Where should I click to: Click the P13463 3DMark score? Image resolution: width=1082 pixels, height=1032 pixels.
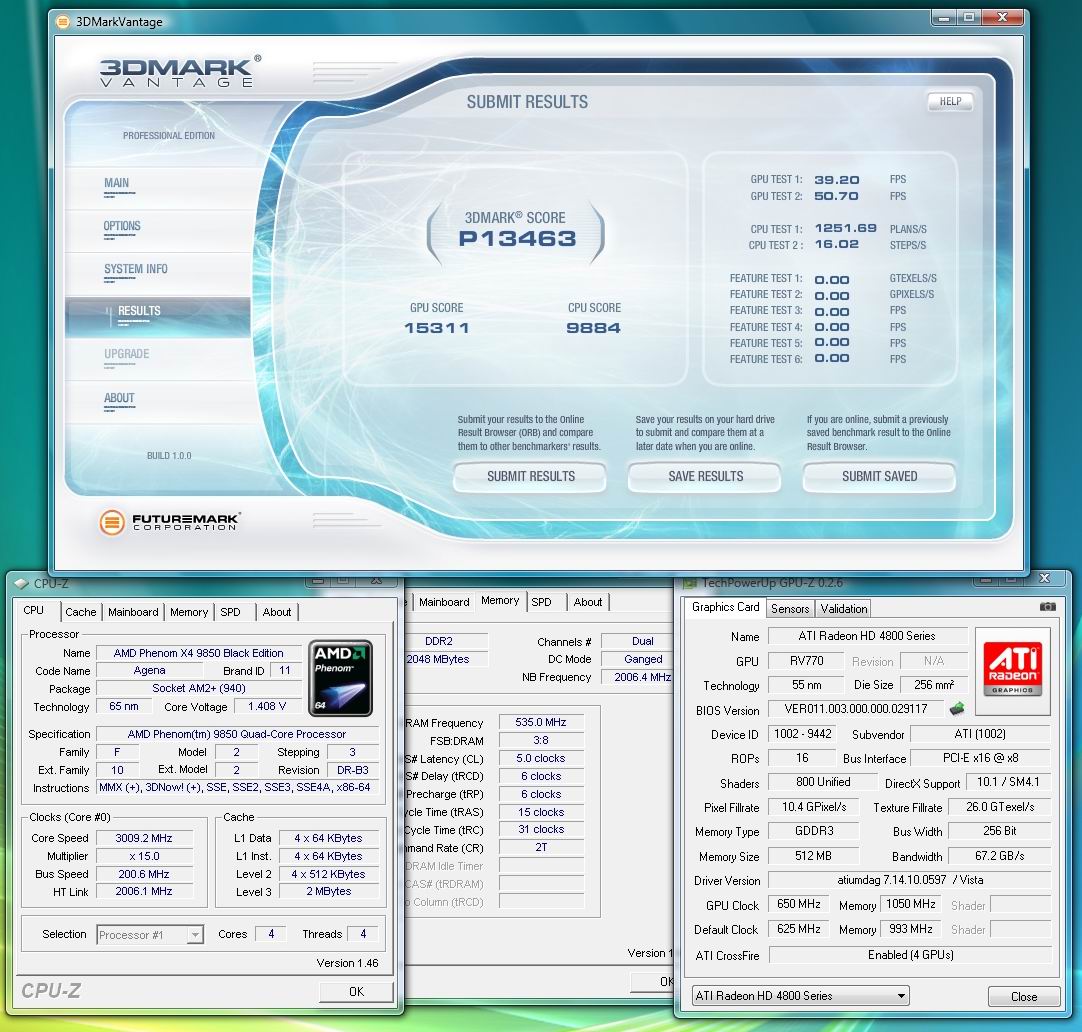[x=517, y=239]
